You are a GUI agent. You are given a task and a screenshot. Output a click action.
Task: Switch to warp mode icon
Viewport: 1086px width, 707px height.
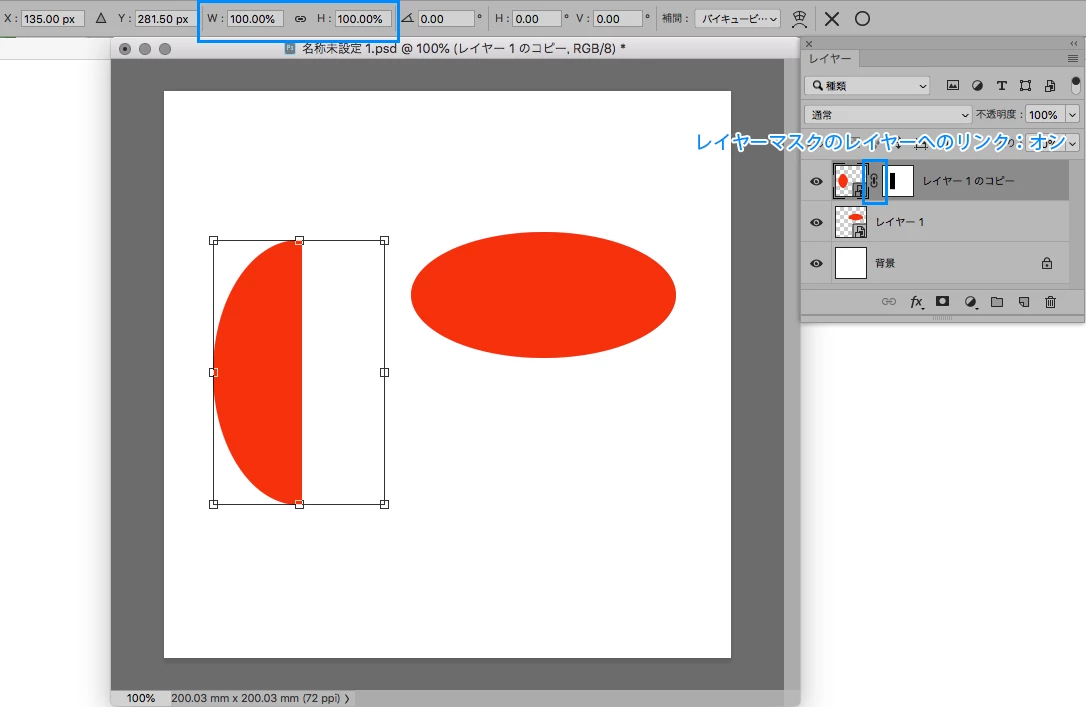[x=799, y=19]
